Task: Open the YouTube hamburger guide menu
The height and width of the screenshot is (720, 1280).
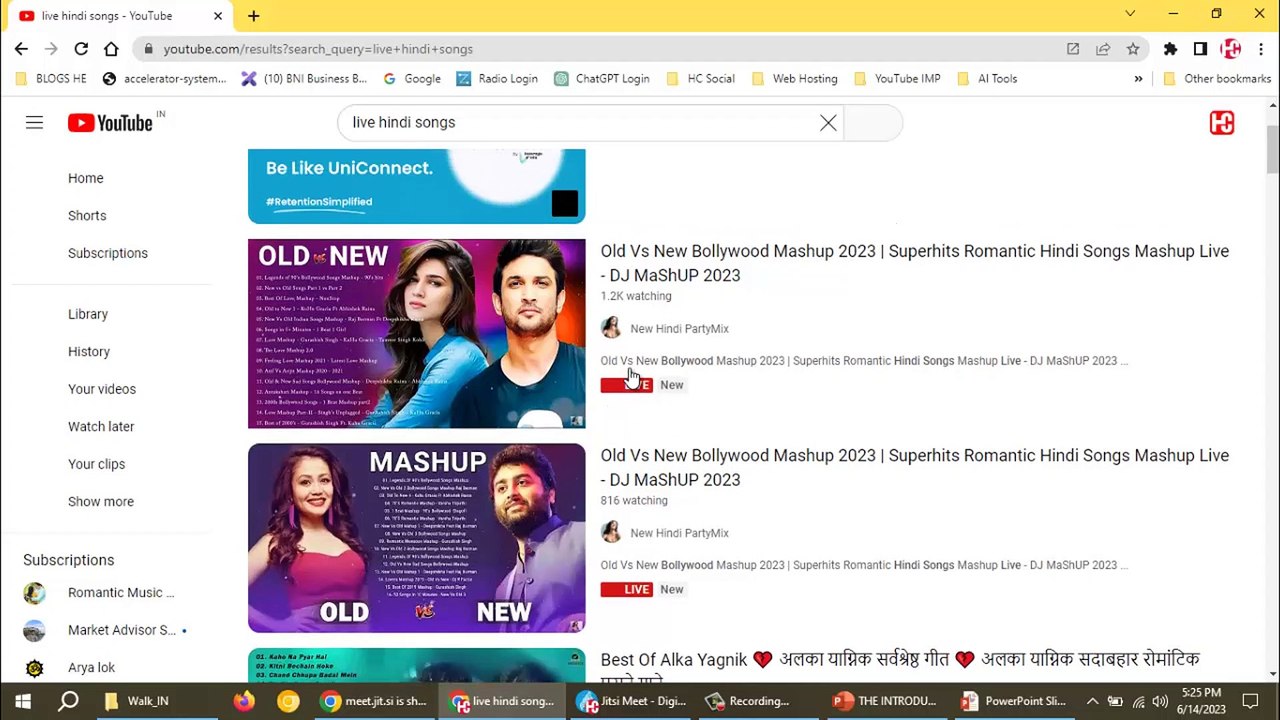Action: coord(34,122)
